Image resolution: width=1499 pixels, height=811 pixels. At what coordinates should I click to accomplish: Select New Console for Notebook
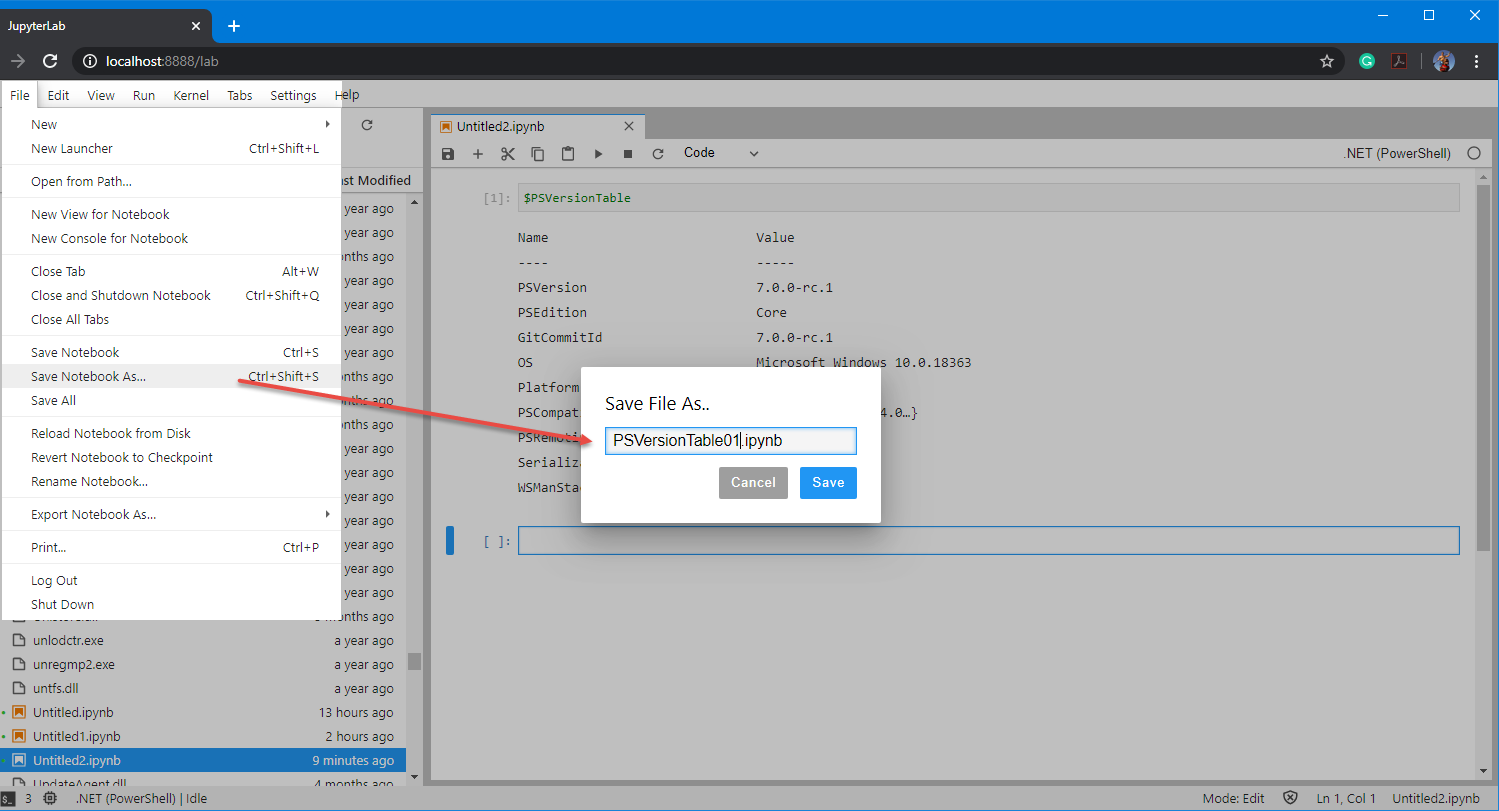pos(172,239)
